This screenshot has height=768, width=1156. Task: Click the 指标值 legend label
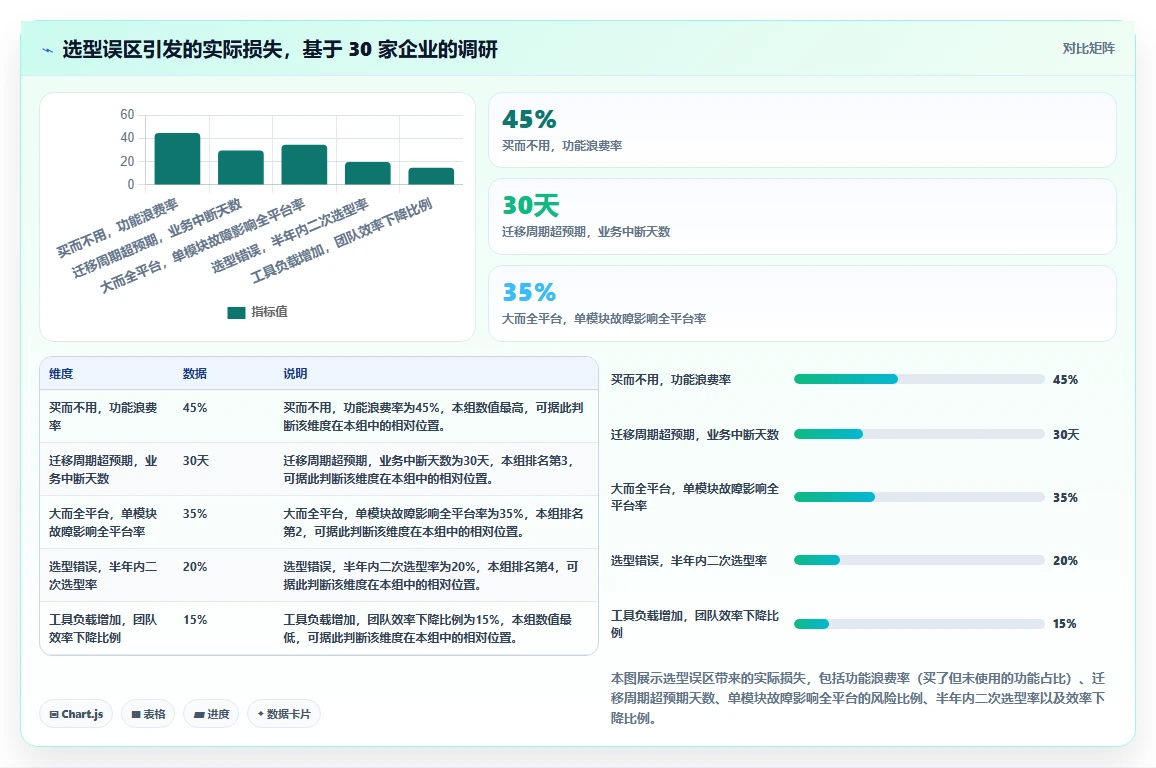269,312
